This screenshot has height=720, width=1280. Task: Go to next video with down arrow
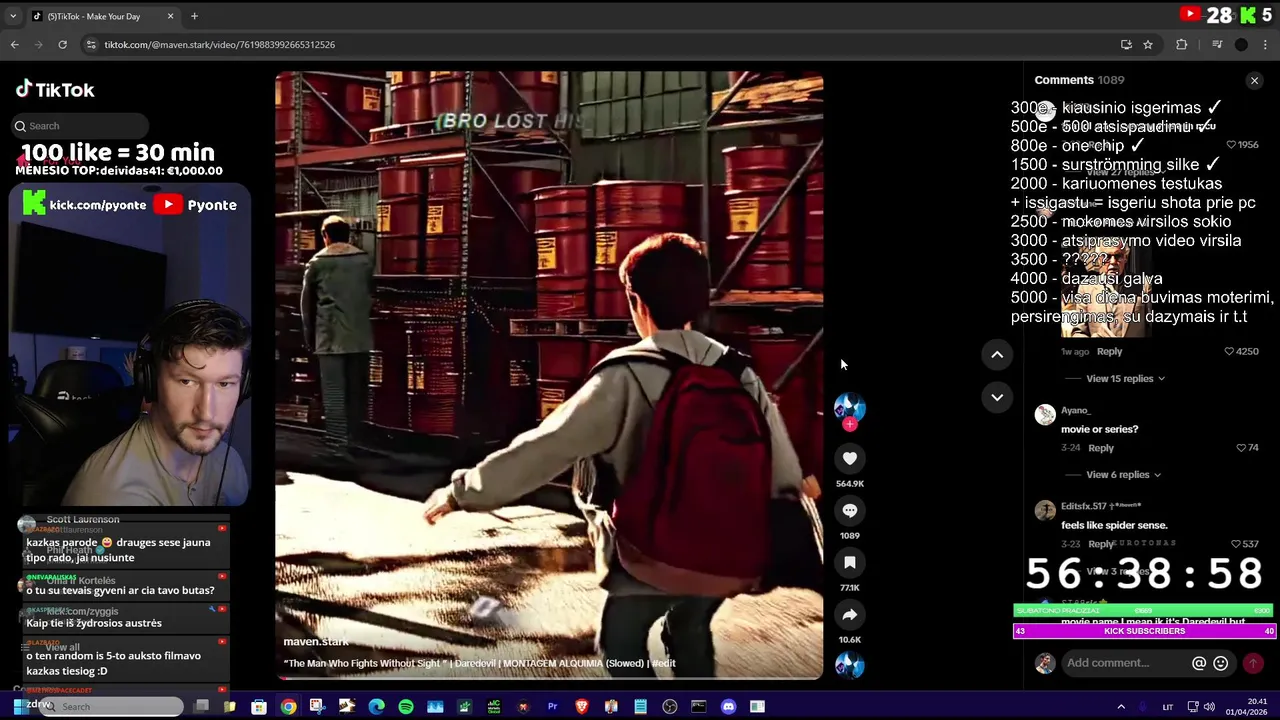(997, 397)
